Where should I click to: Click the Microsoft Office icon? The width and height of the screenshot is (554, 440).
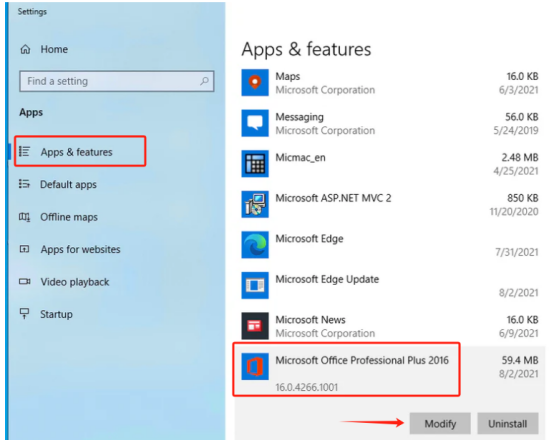255,366
